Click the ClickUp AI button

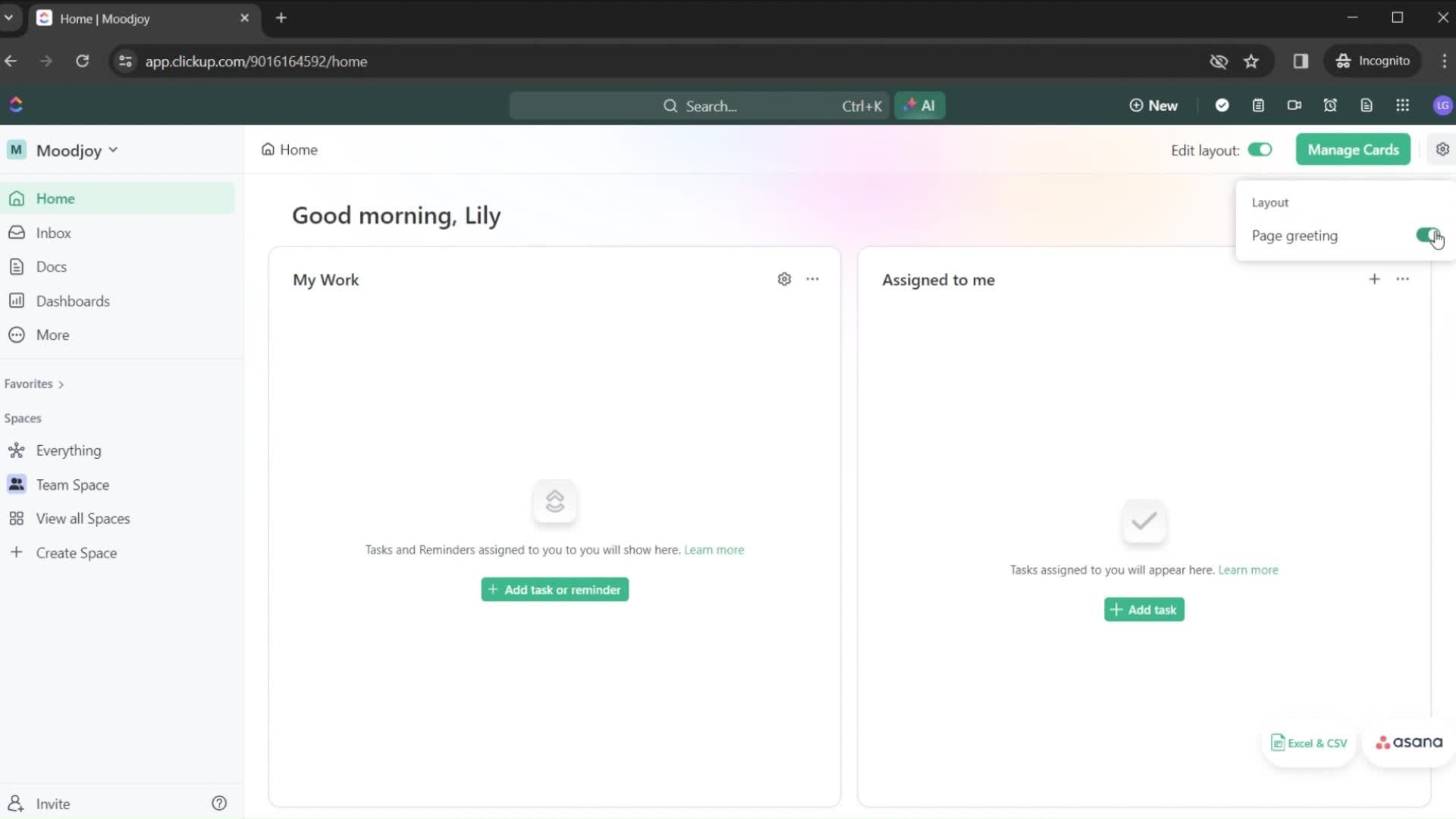[920, 105]
